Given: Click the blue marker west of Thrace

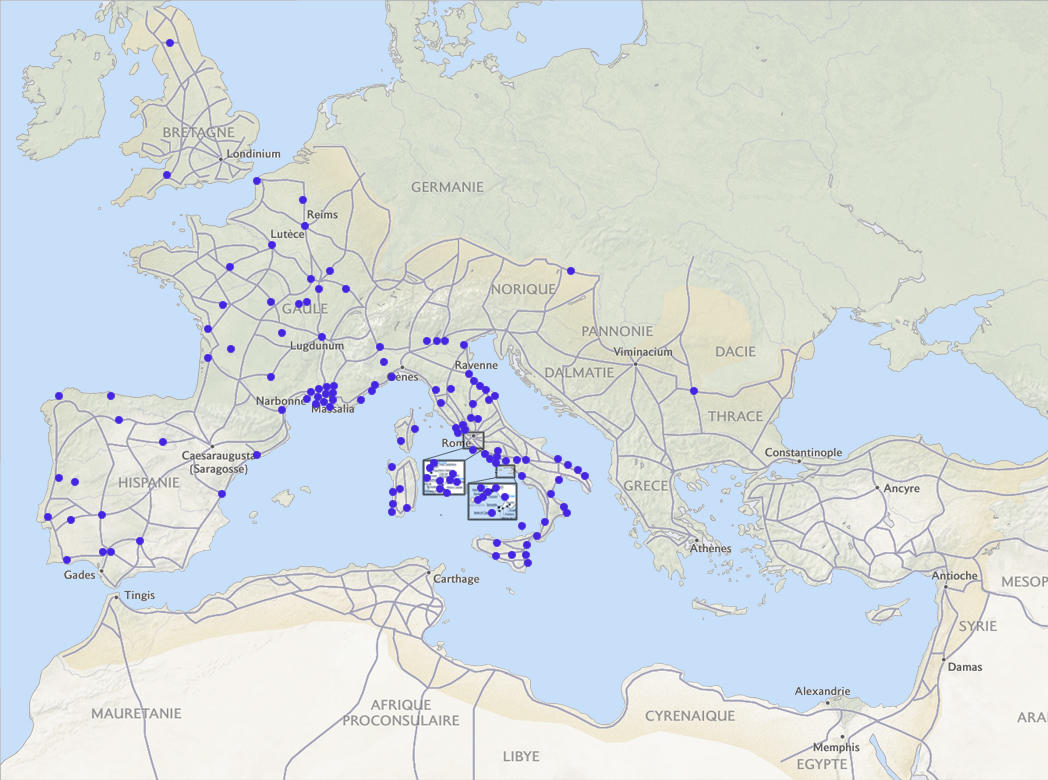Looking at the screenshot, I should tap(693, 390).
